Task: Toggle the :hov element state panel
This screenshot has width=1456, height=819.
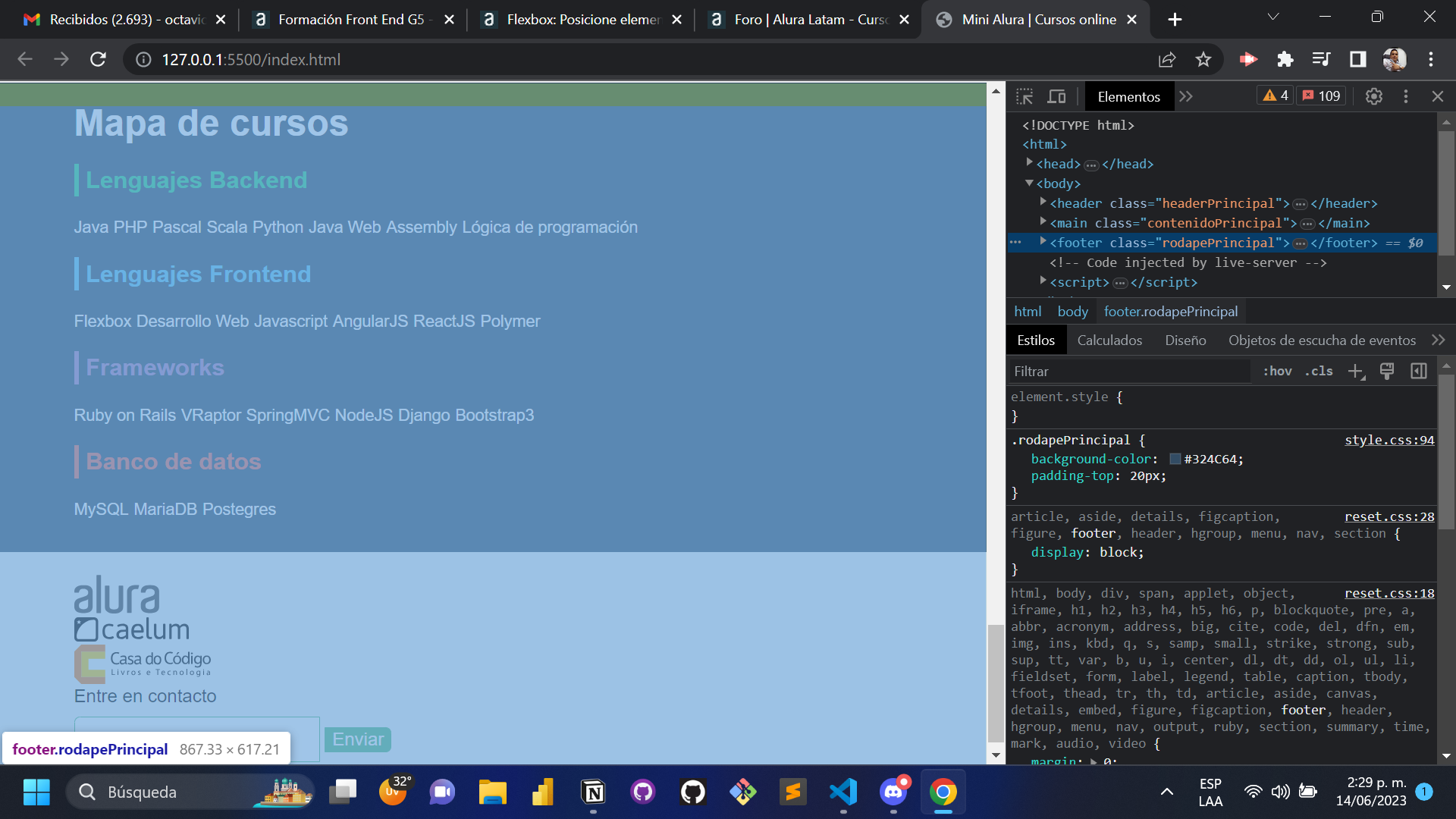Action: (x=1277, y=371)
